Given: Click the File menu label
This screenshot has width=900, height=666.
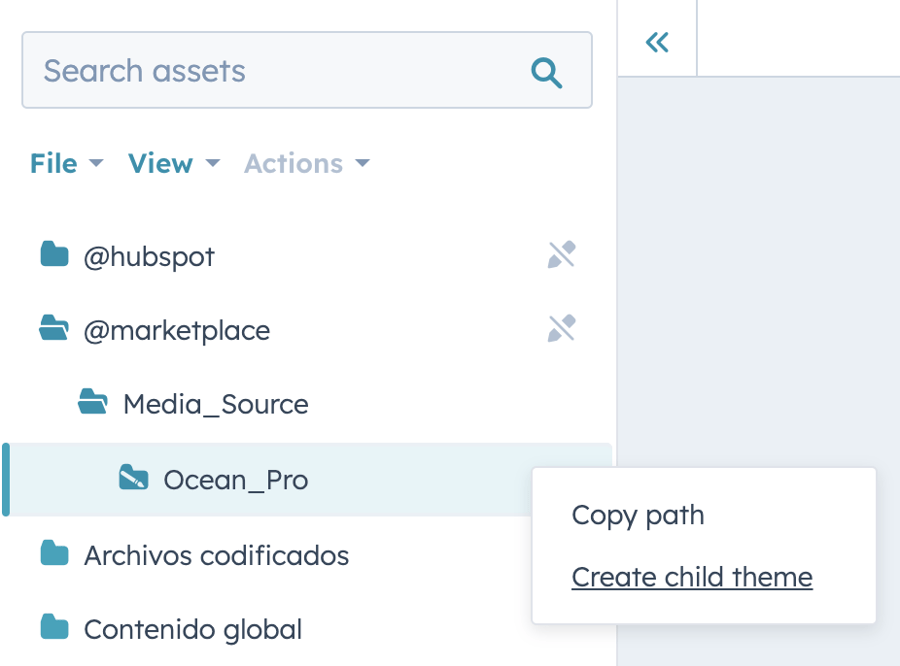Looking at the screenshot, I should (53, 163).
